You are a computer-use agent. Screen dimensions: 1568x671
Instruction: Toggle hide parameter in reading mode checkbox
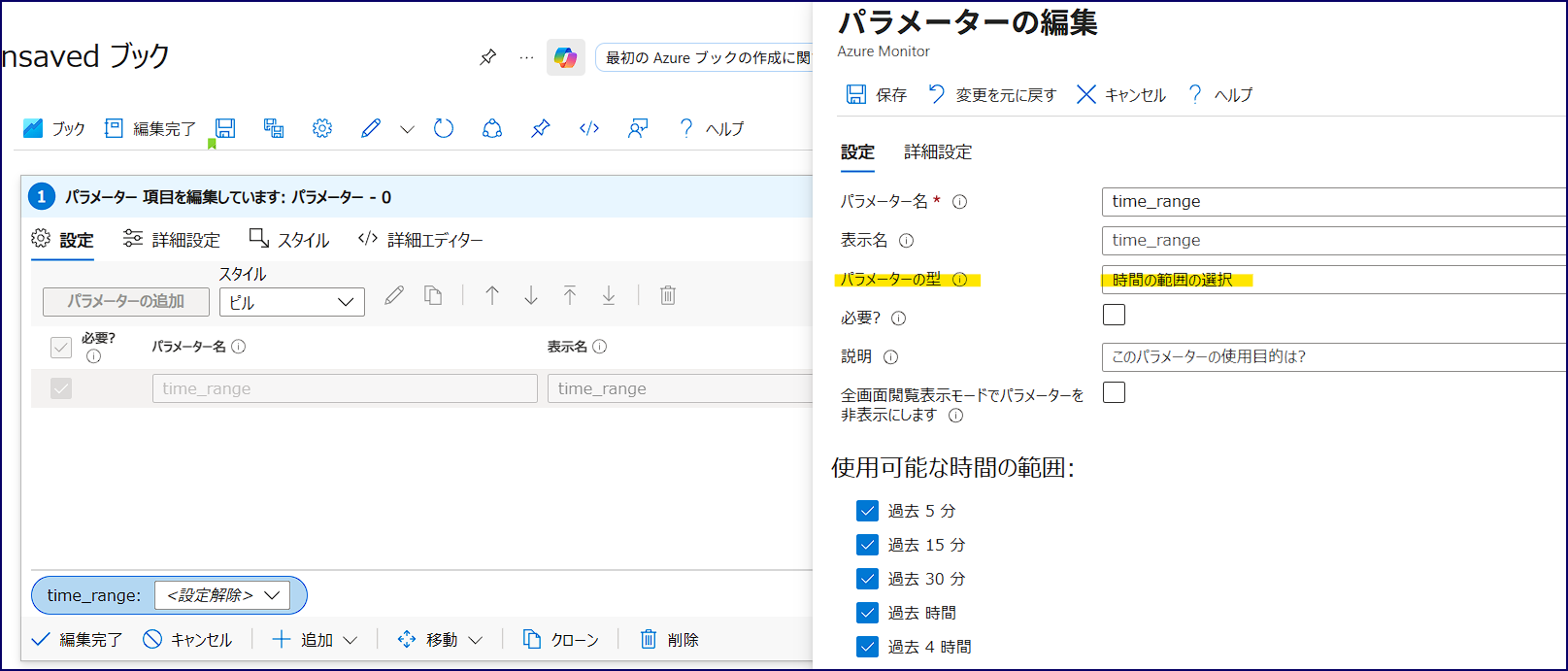pos(1114,392)
